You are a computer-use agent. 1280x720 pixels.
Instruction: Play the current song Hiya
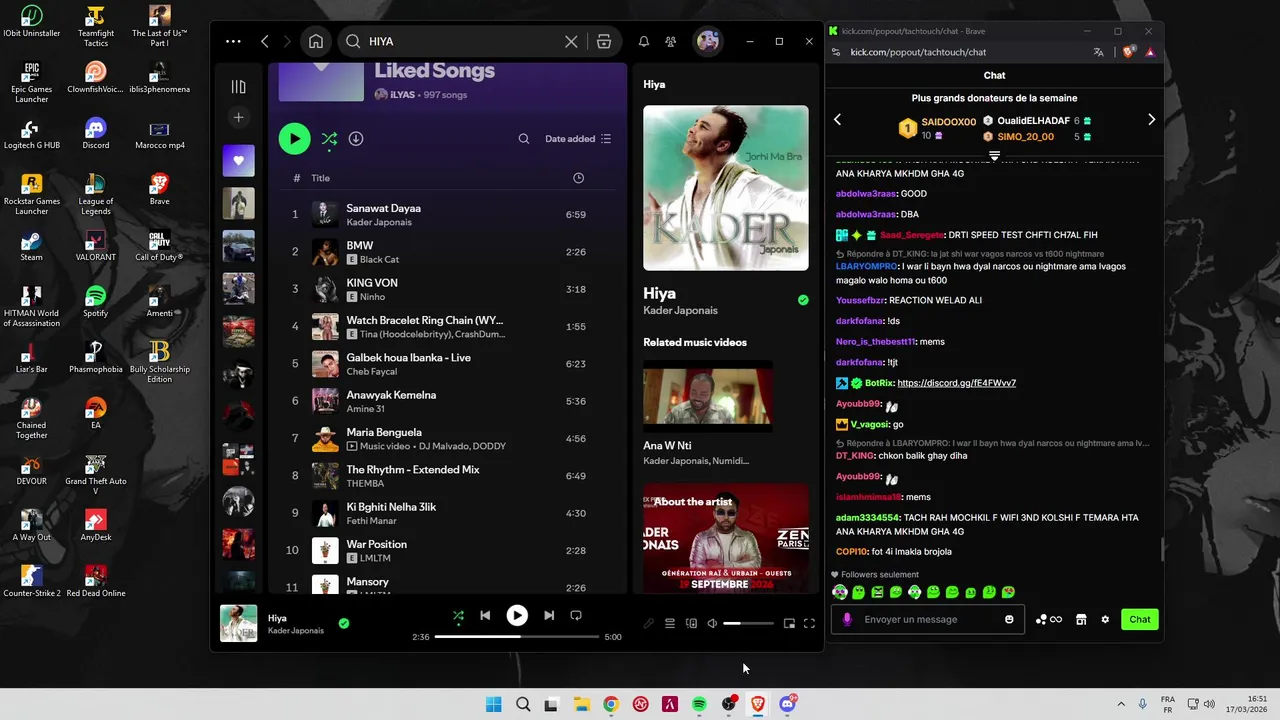click(517, 616)
